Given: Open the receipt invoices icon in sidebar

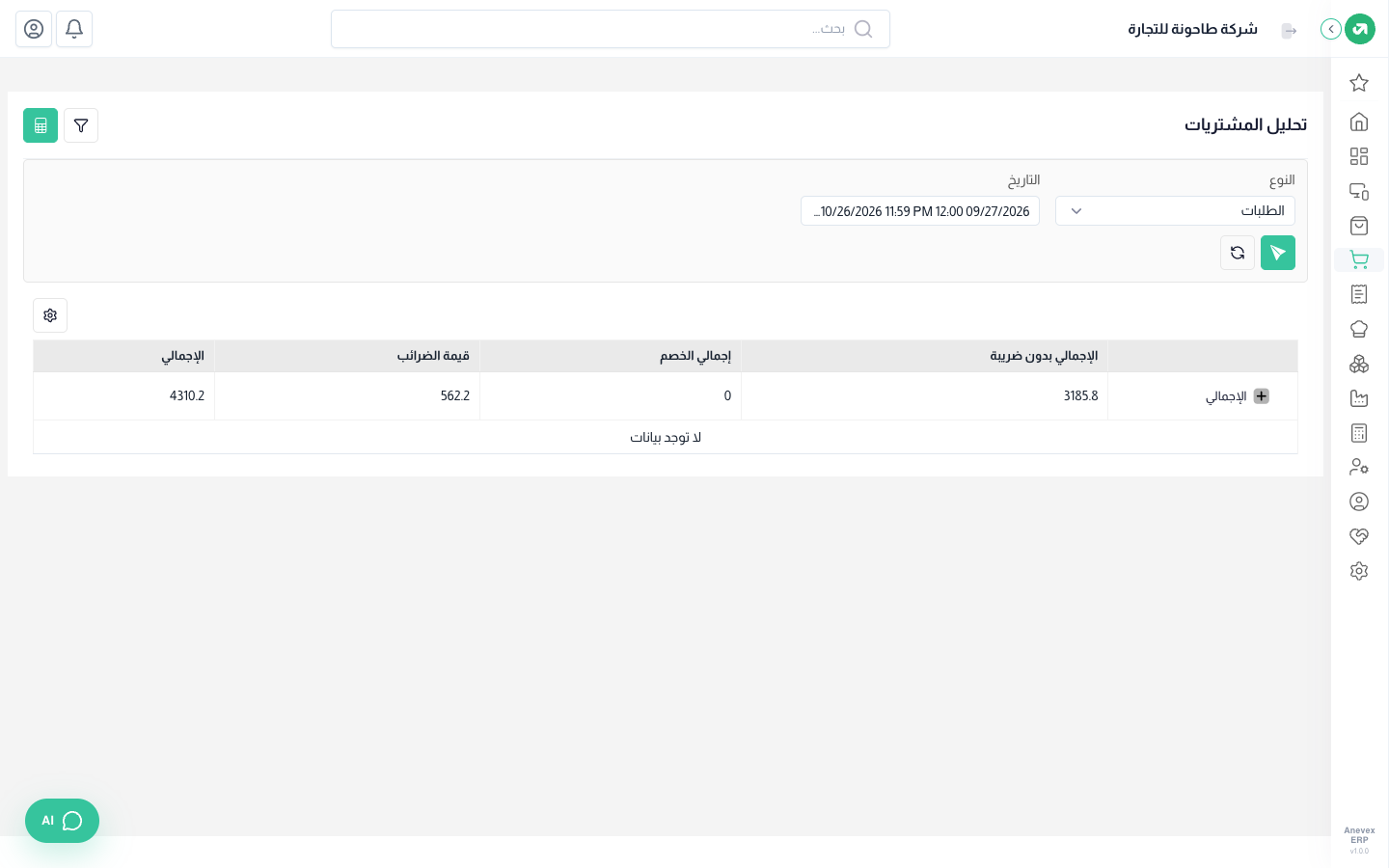Looking at the screenshot, I should [x=1359, y=294].
